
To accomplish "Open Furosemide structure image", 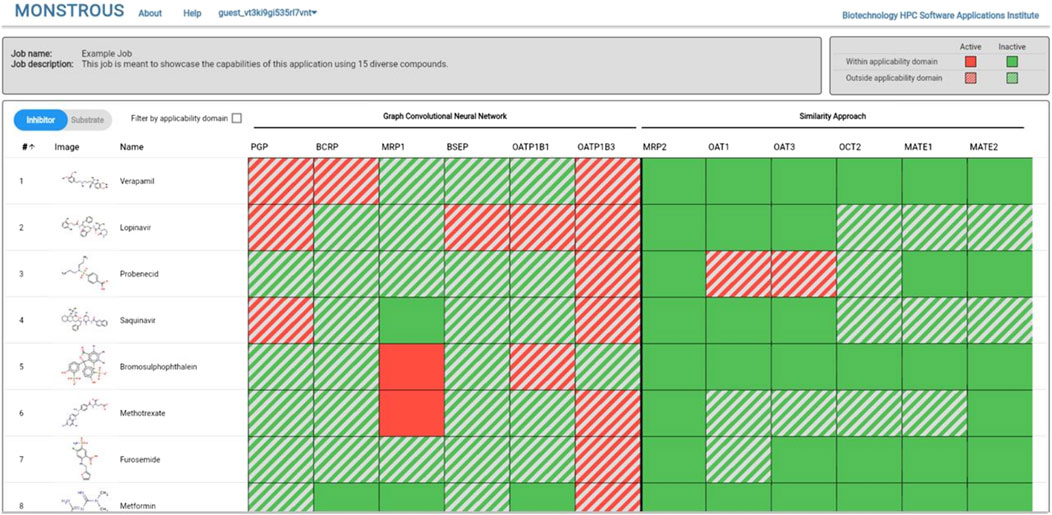I will click(87, 459).
